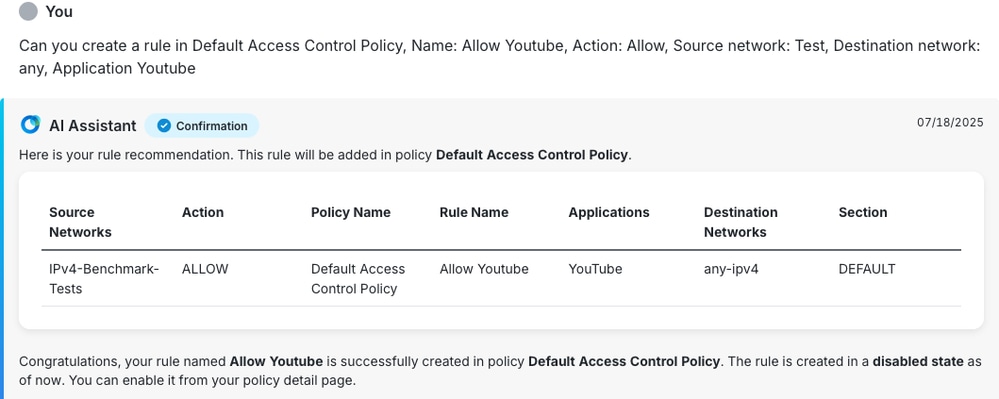Click the AI Assistant logo icon
Image resolution: width=999 pixels, height=399 pixels.
(30, 125)
